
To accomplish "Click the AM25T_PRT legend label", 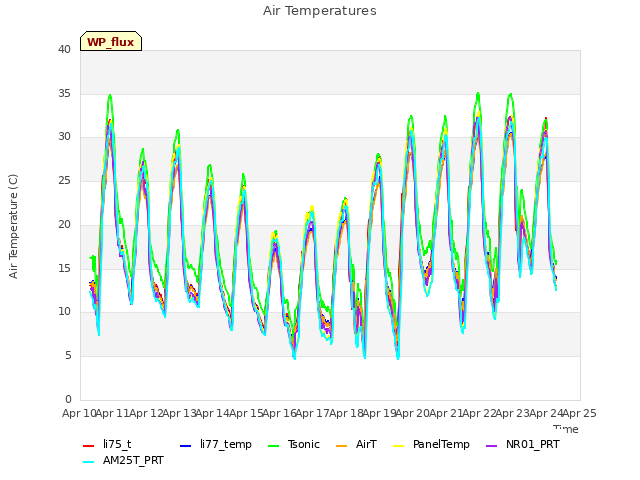I will [x=133, y=460].
